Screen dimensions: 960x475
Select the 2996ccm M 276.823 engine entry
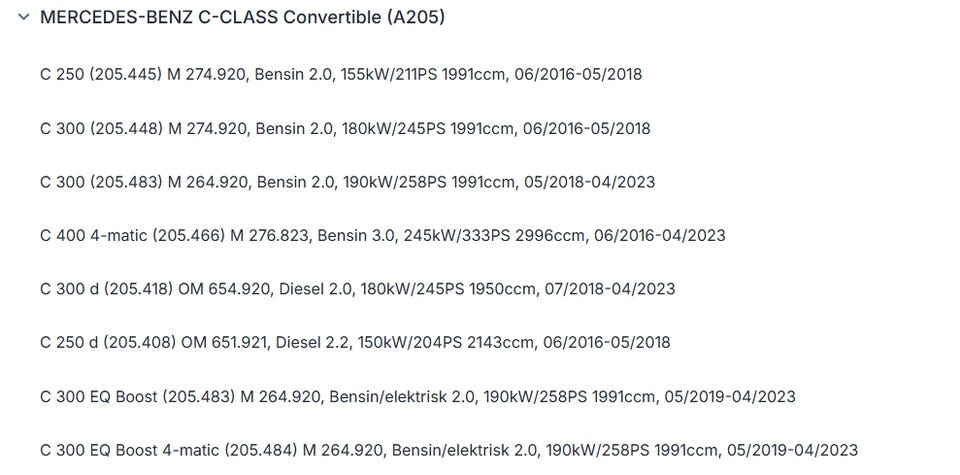point(383,235)
